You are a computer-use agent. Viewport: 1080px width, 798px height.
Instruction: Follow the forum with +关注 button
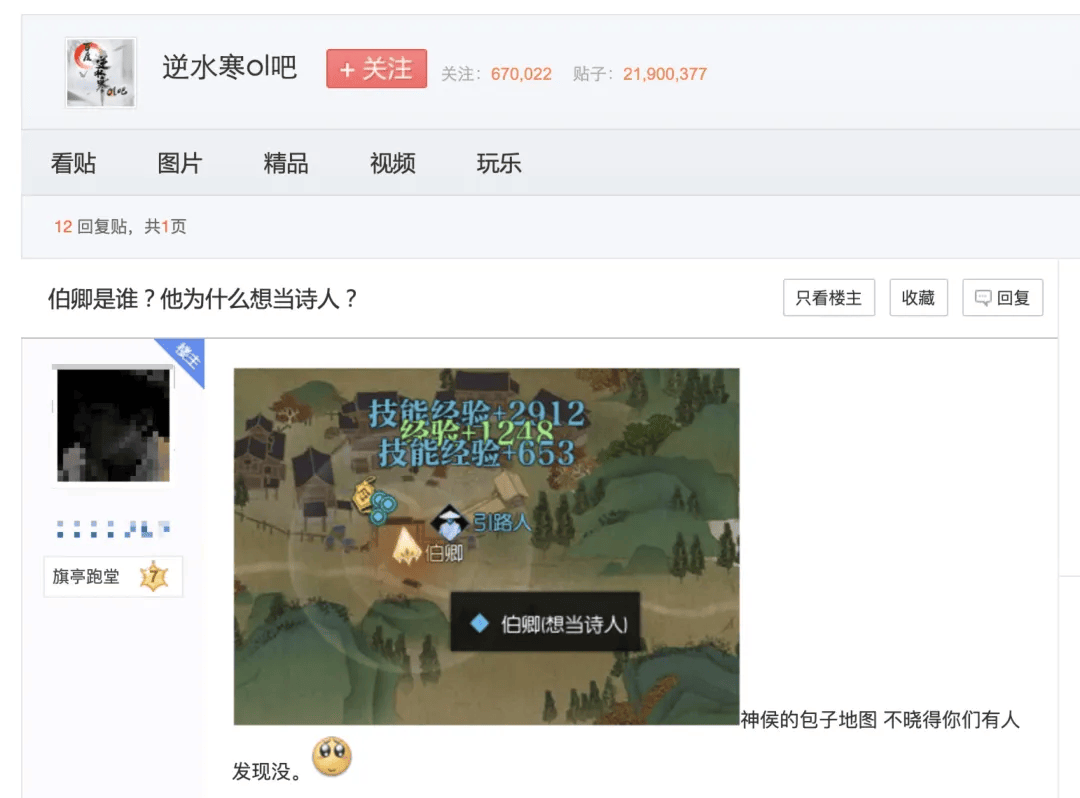pyautogui.click(x=376, y=68)
